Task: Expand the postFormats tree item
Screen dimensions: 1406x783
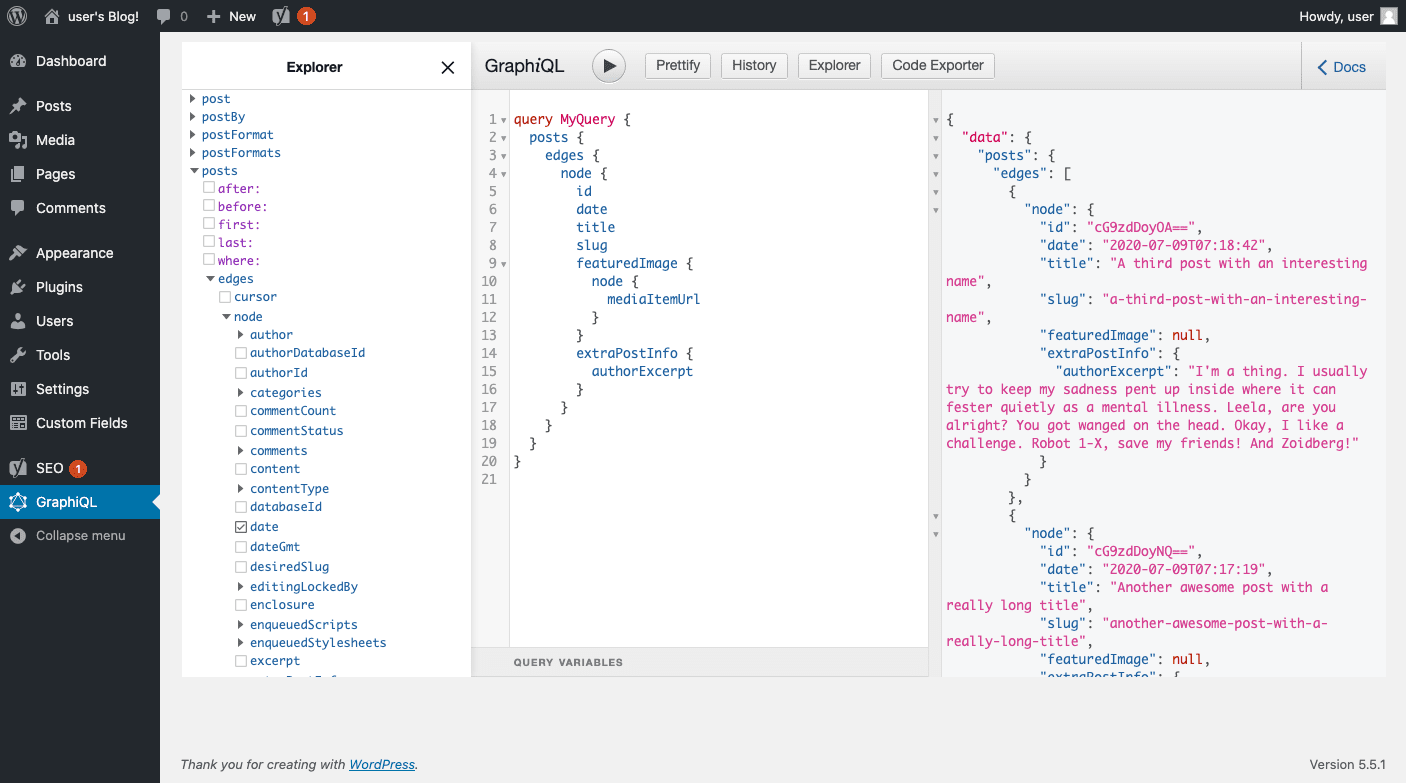Action: [x=191, y=152]
